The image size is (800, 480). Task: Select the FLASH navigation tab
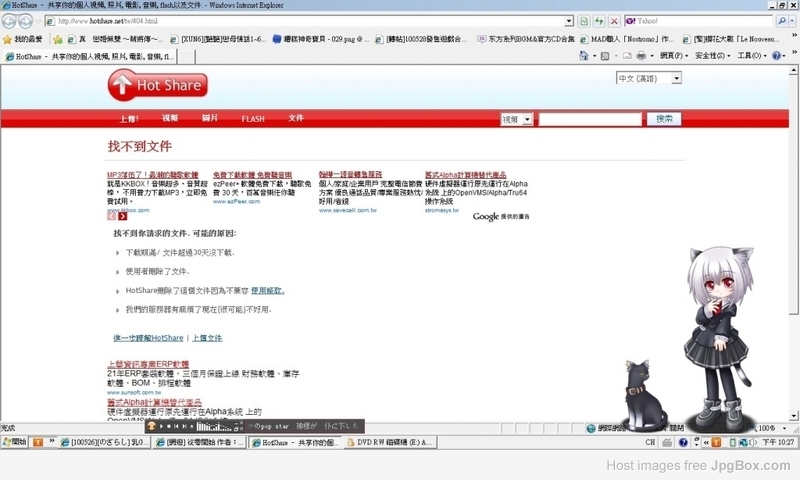[253, 119]
